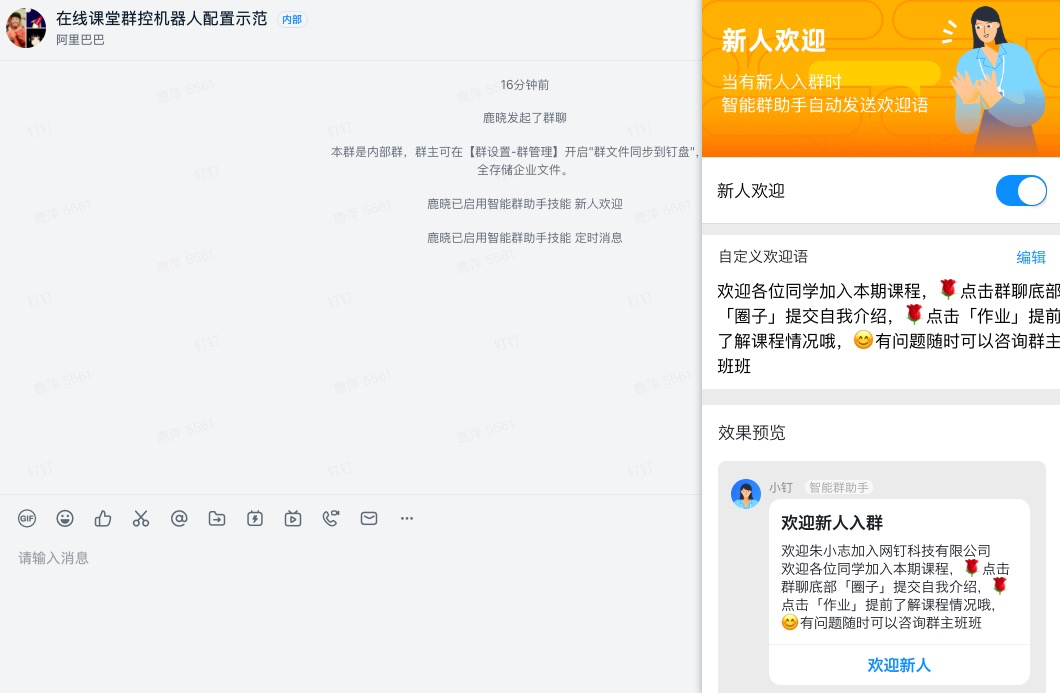Toggle the 新人欢迎 switch off
Screen dimensions: 1060x693
point(1021,191)
